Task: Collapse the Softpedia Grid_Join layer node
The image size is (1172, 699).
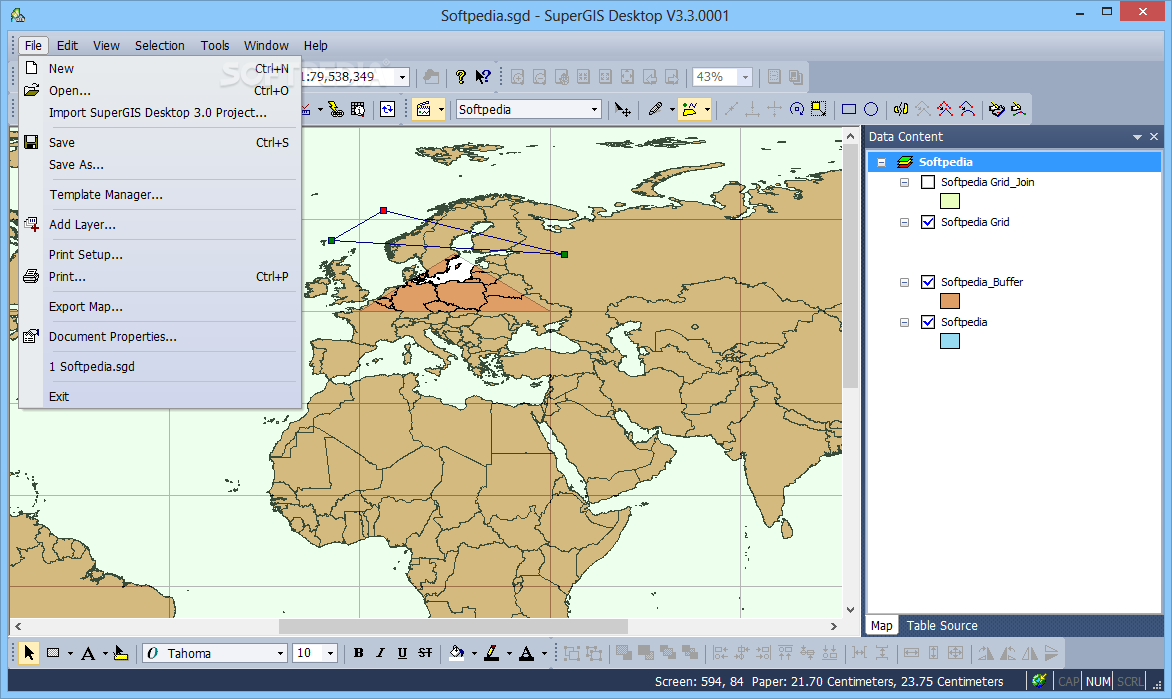Action: [x=904, y=182]
